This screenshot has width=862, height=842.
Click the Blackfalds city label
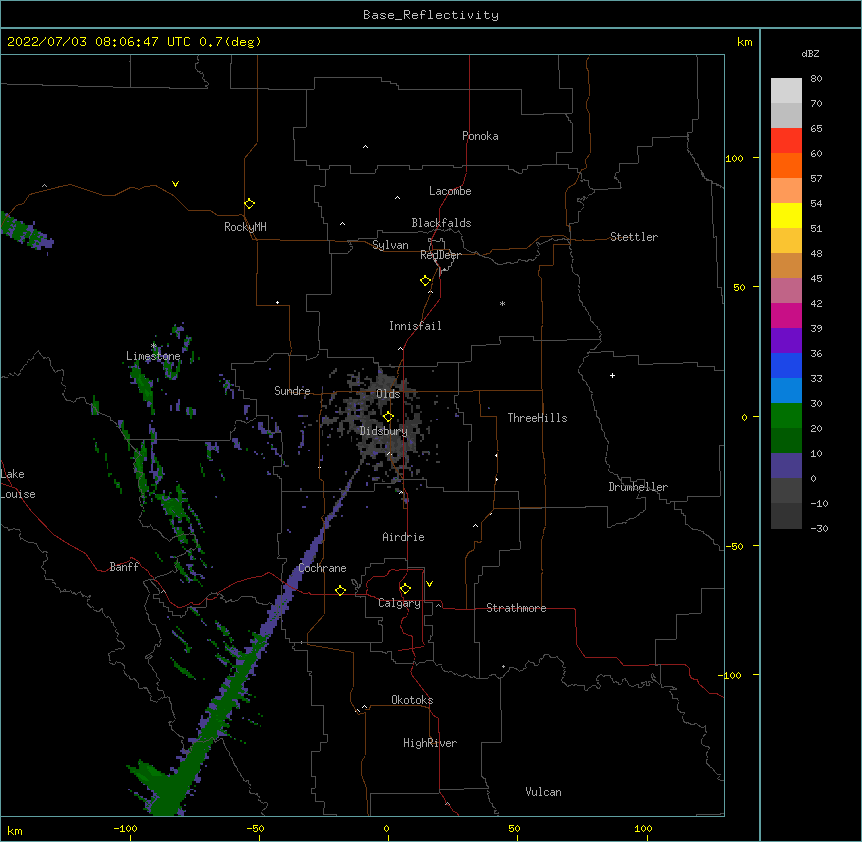coord(441,223)
